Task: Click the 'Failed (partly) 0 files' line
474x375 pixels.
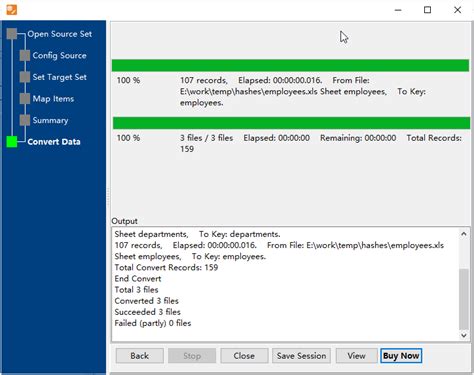Action: click(153, 323)
